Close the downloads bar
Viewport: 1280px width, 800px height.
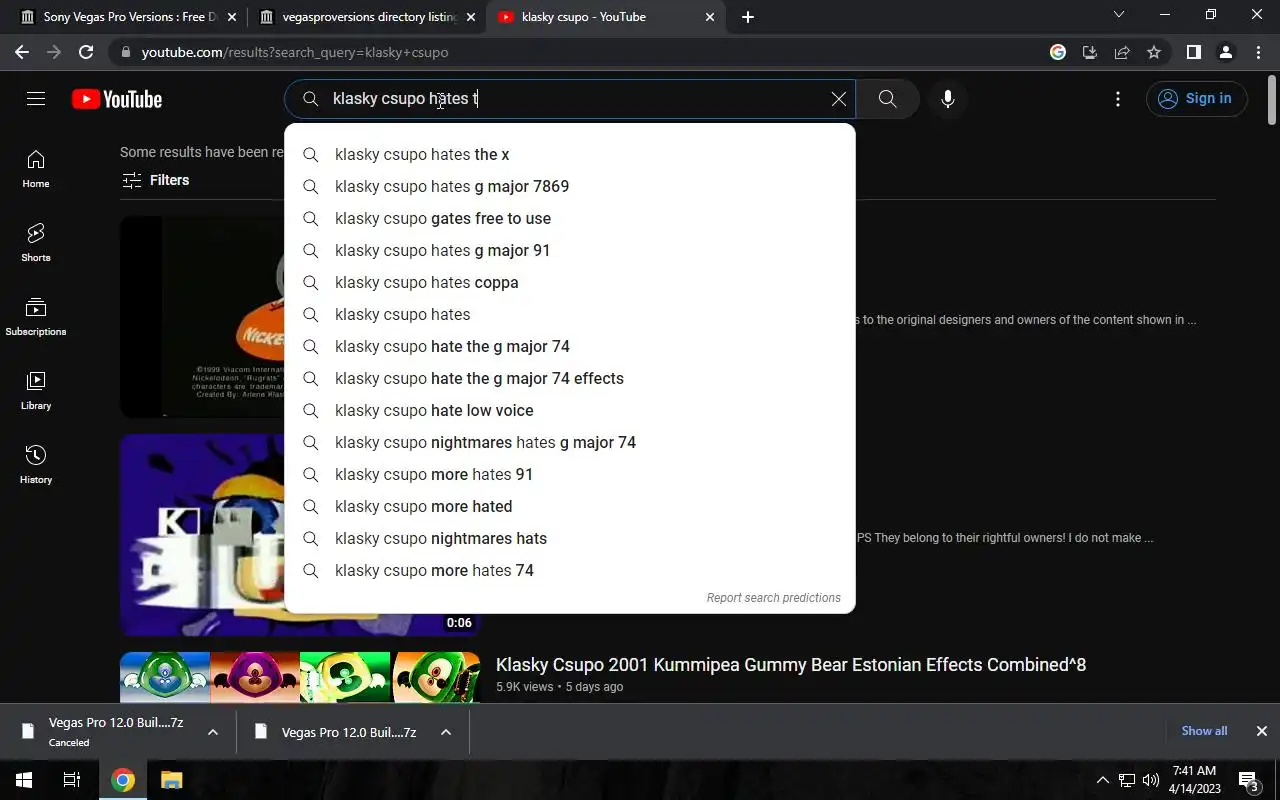[x=1261, y=731]
